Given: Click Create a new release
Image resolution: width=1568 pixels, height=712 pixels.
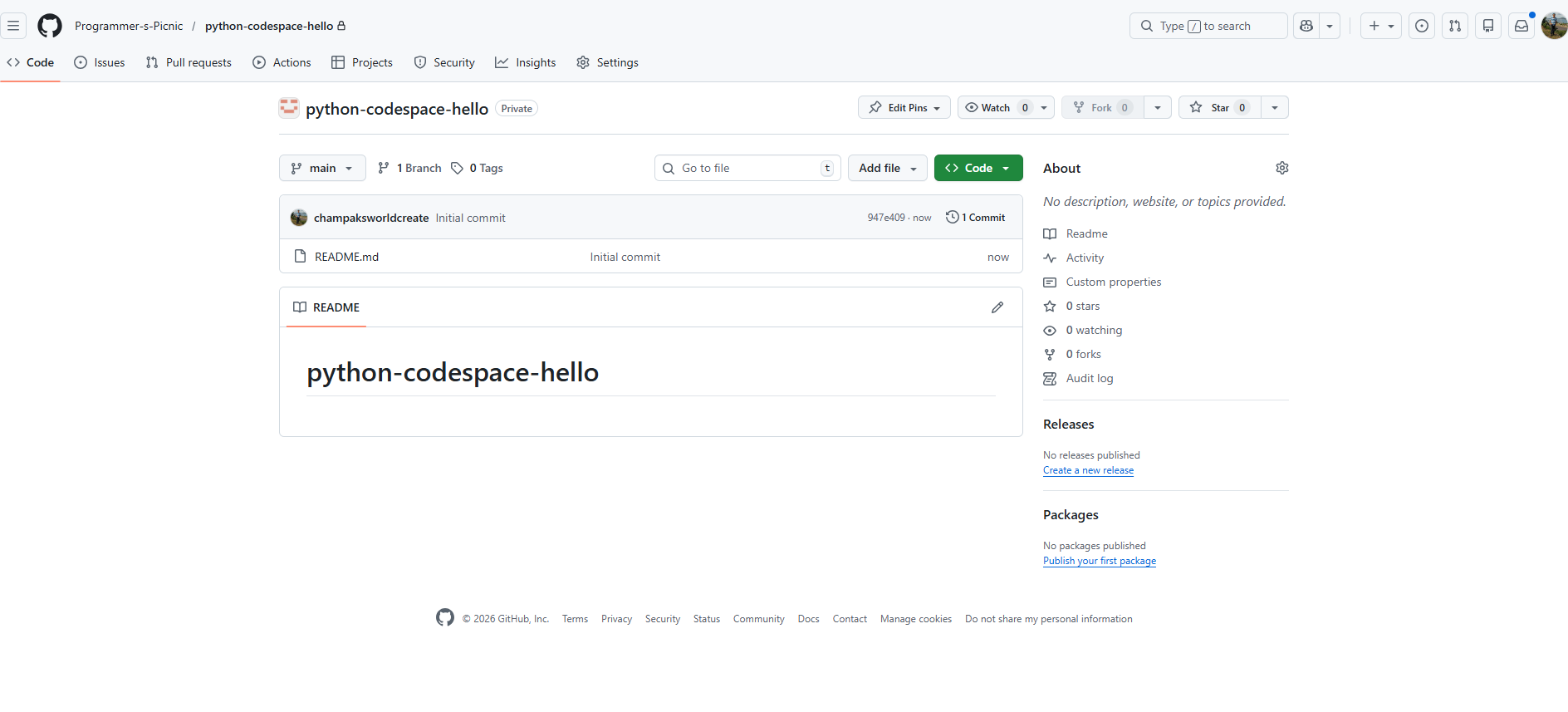Looking at the screenshot, I should (1088, 470).
